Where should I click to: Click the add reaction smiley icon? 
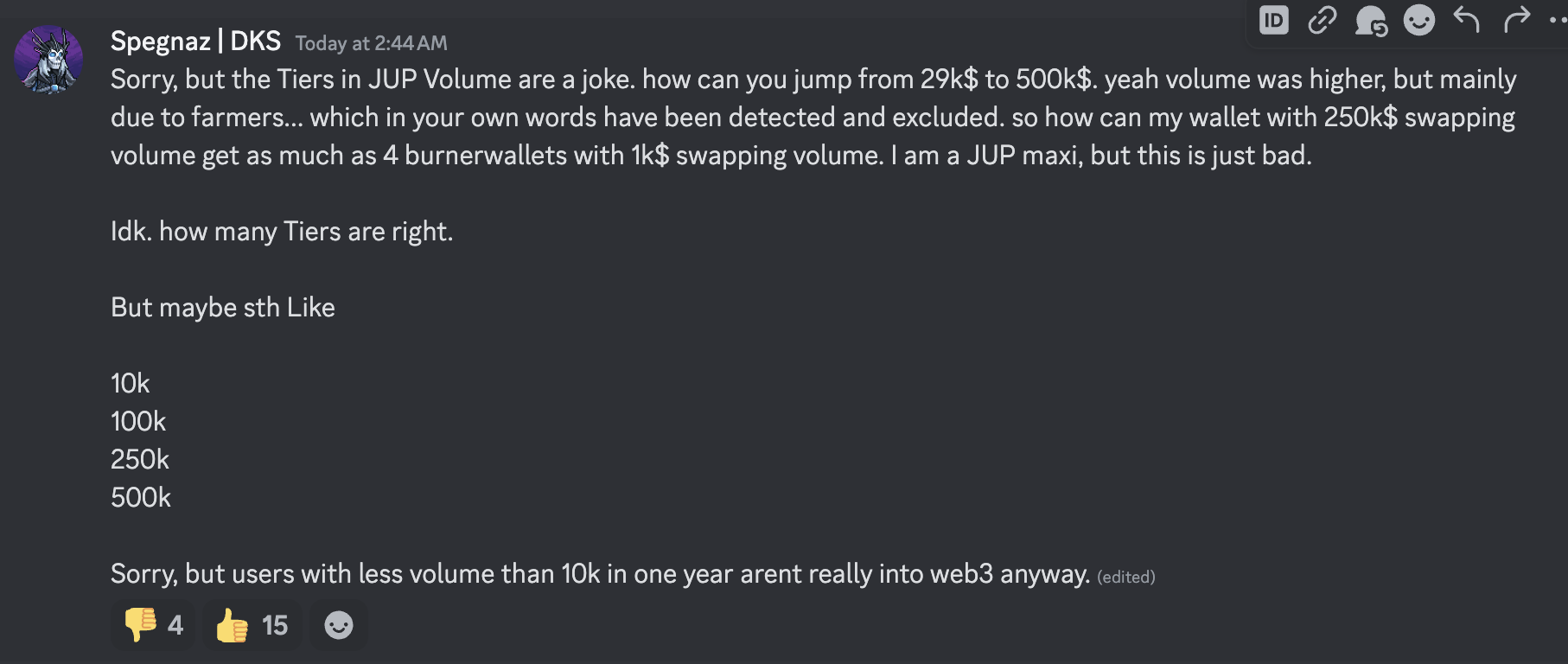1418,21
